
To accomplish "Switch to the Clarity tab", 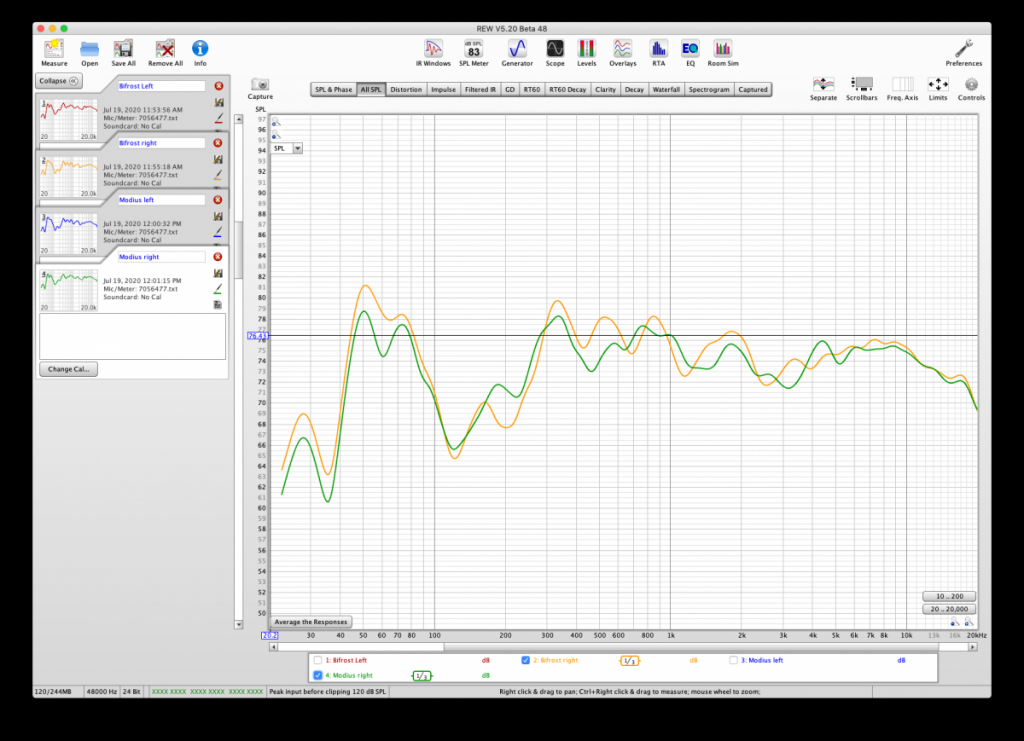I will click(605, 89).
